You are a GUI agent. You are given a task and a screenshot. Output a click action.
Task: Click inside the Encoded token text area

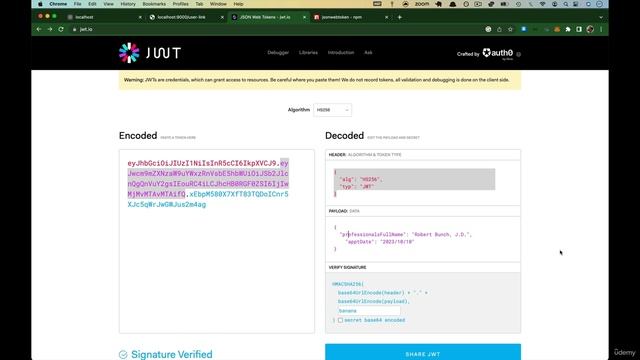217,241
